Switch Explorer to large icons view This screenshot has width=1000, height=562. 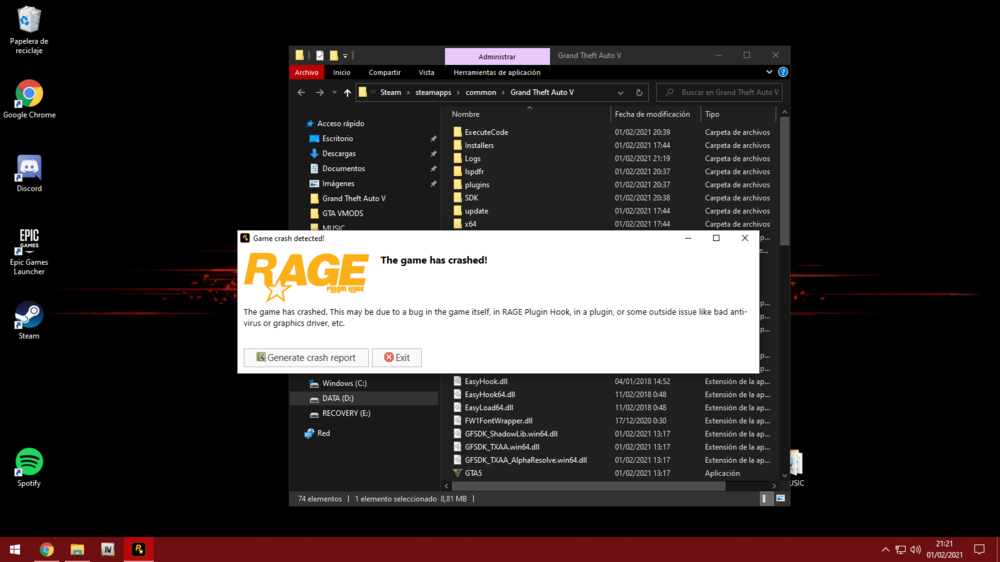tap(781, 499)
